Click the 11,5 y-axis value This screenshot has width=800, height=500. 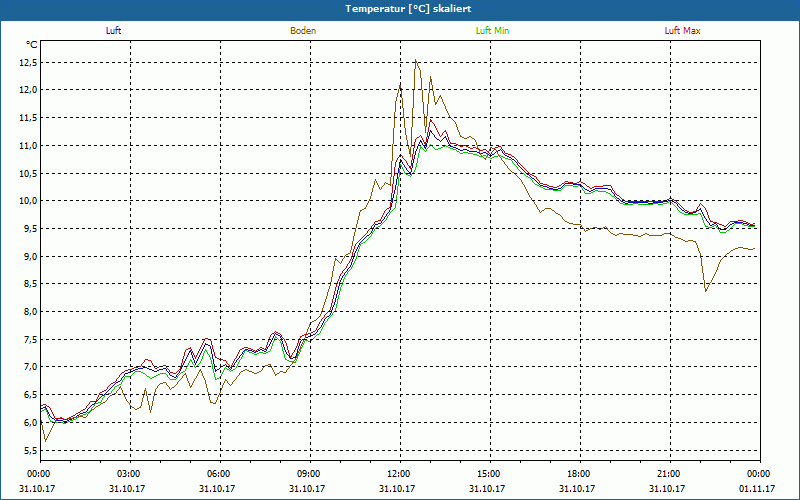(x=28, y=118)
